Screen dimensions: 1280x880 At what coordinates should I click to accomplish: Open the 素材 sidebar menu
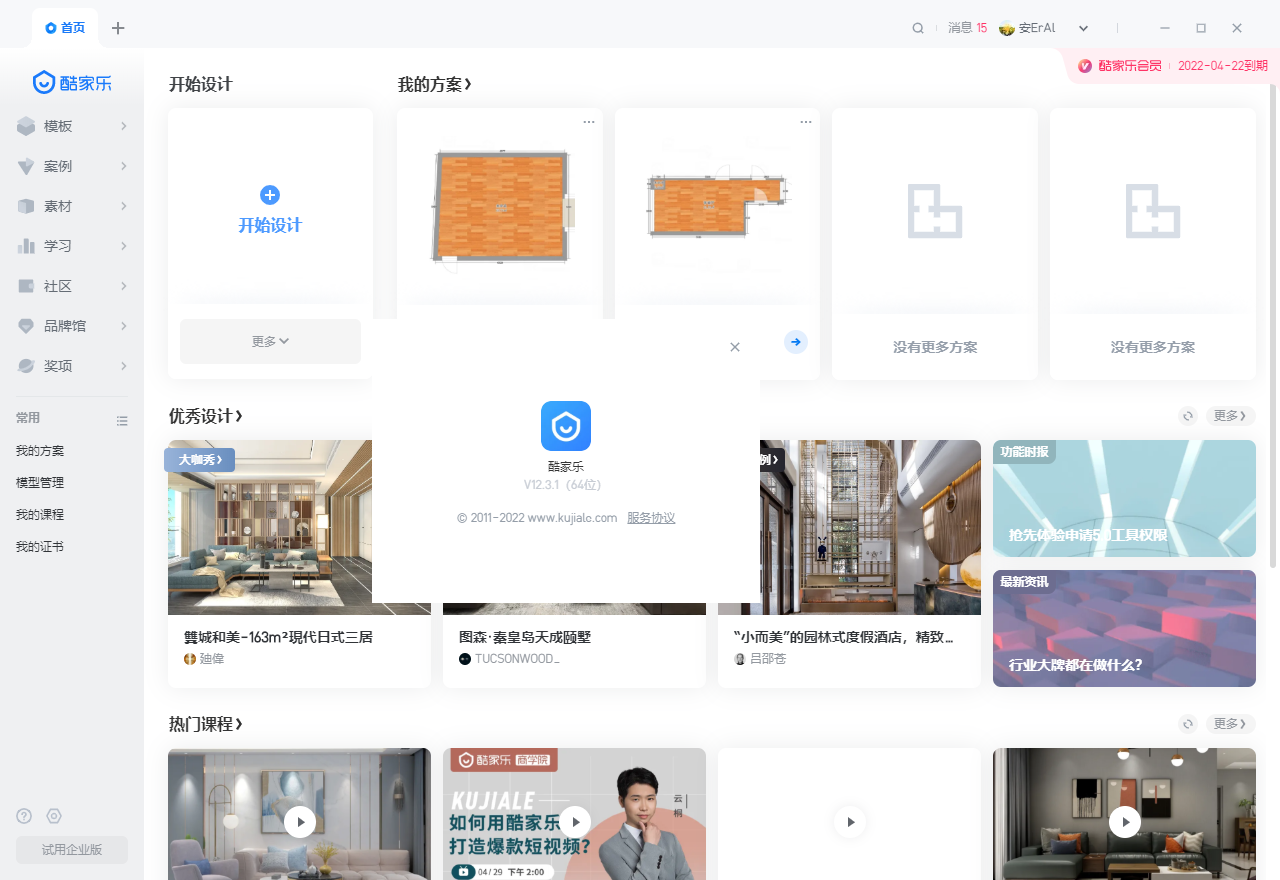click(72, 206)
